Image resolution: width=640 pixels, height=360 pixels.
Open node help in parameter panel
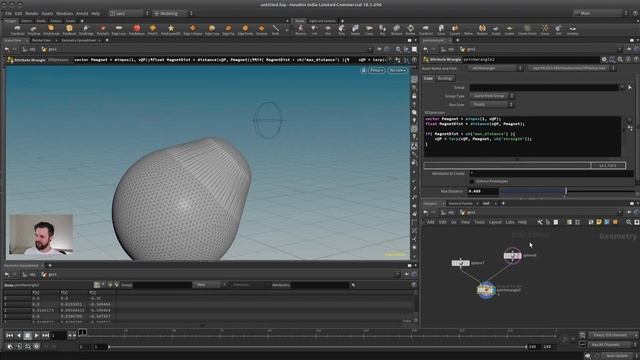coord(636,60)
